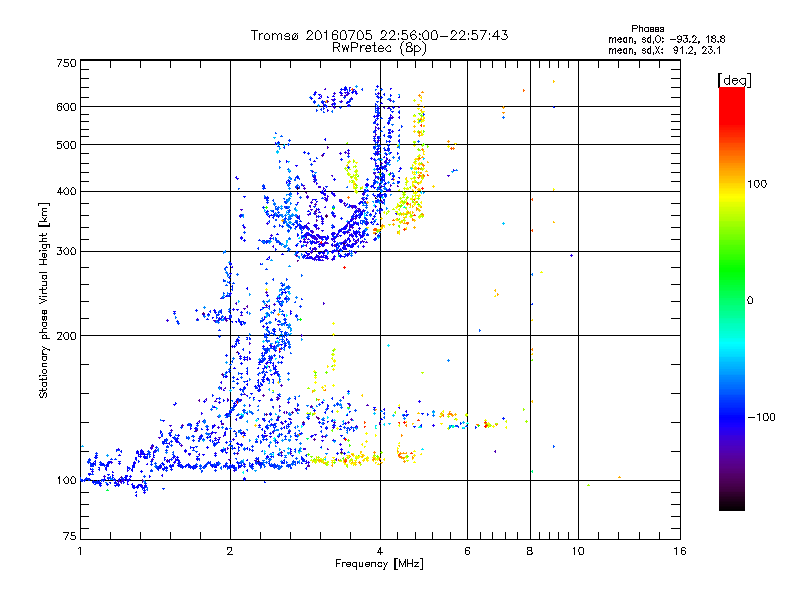
Task: Click the 'Stationary phase Virtual Height [km]' axis title
Action: pos(44,301)
